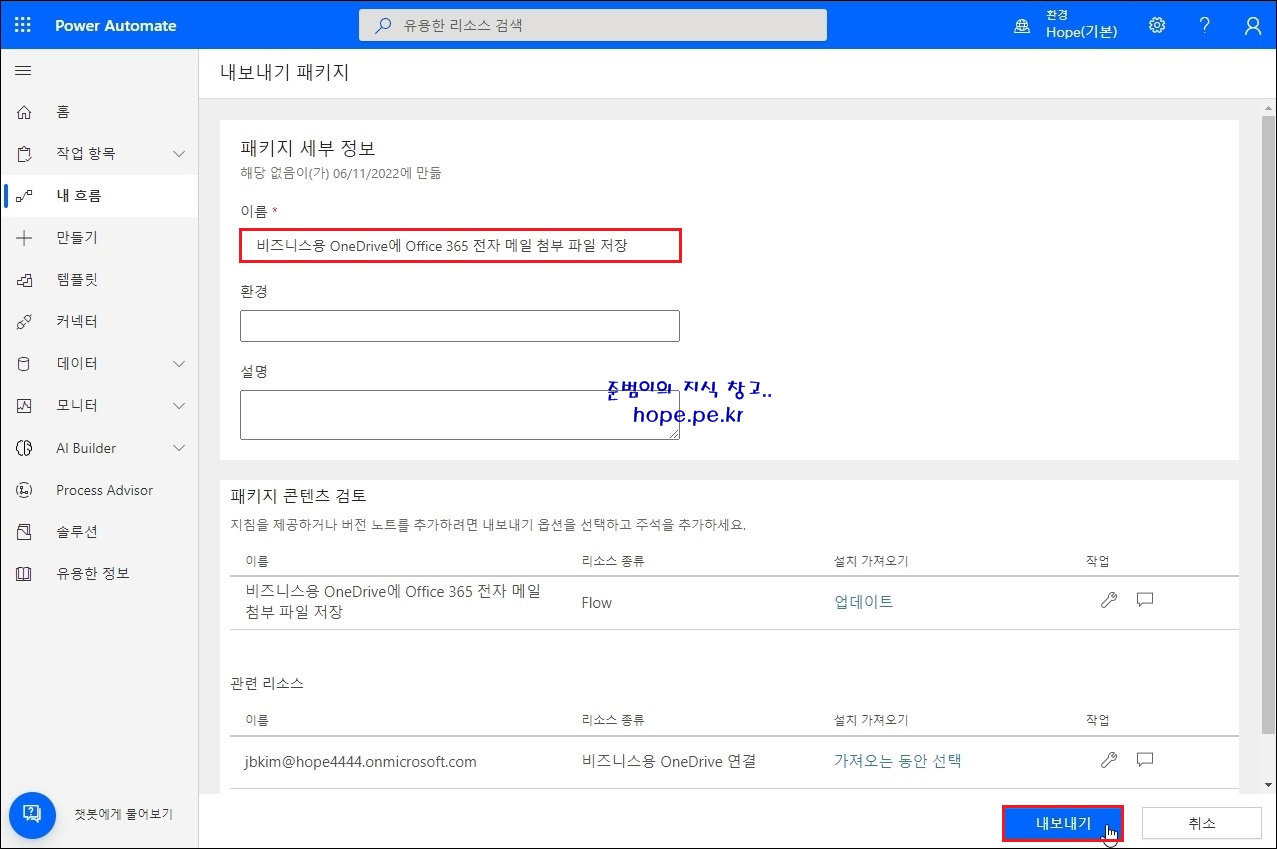Click the 환경 input field

pyautogui.click(x=460, y=326)
